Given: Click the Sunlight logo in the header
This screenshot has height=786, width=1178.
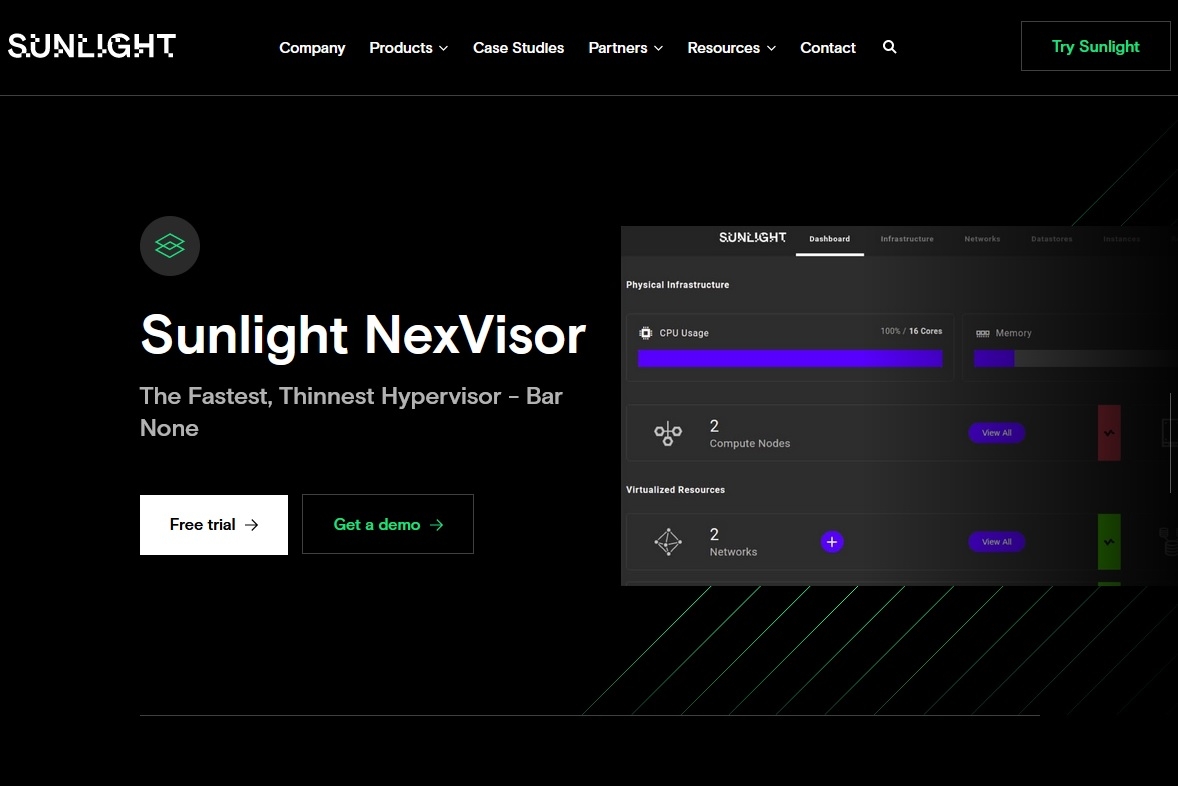Looking at the screenshot, I should pos(92,46).
